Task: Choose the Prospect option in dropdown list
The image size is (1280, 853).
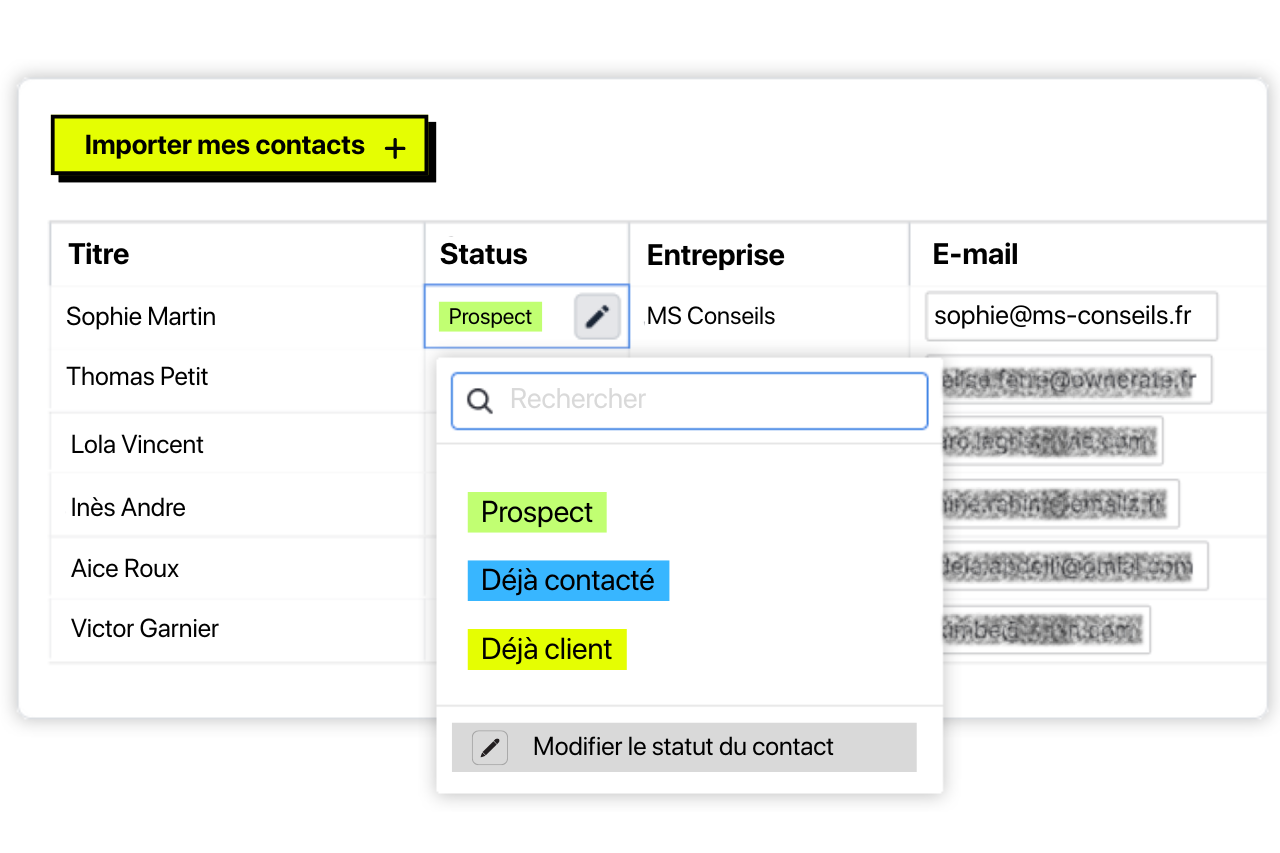Action: (537, 513)
